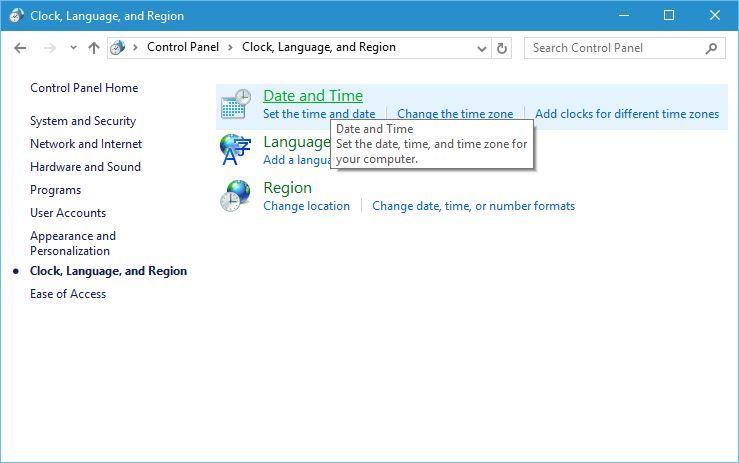The height and width of the screenshot is (463, 739).
Task: Open Hardware and Sound in sidebar
Action: coord(85,167)
